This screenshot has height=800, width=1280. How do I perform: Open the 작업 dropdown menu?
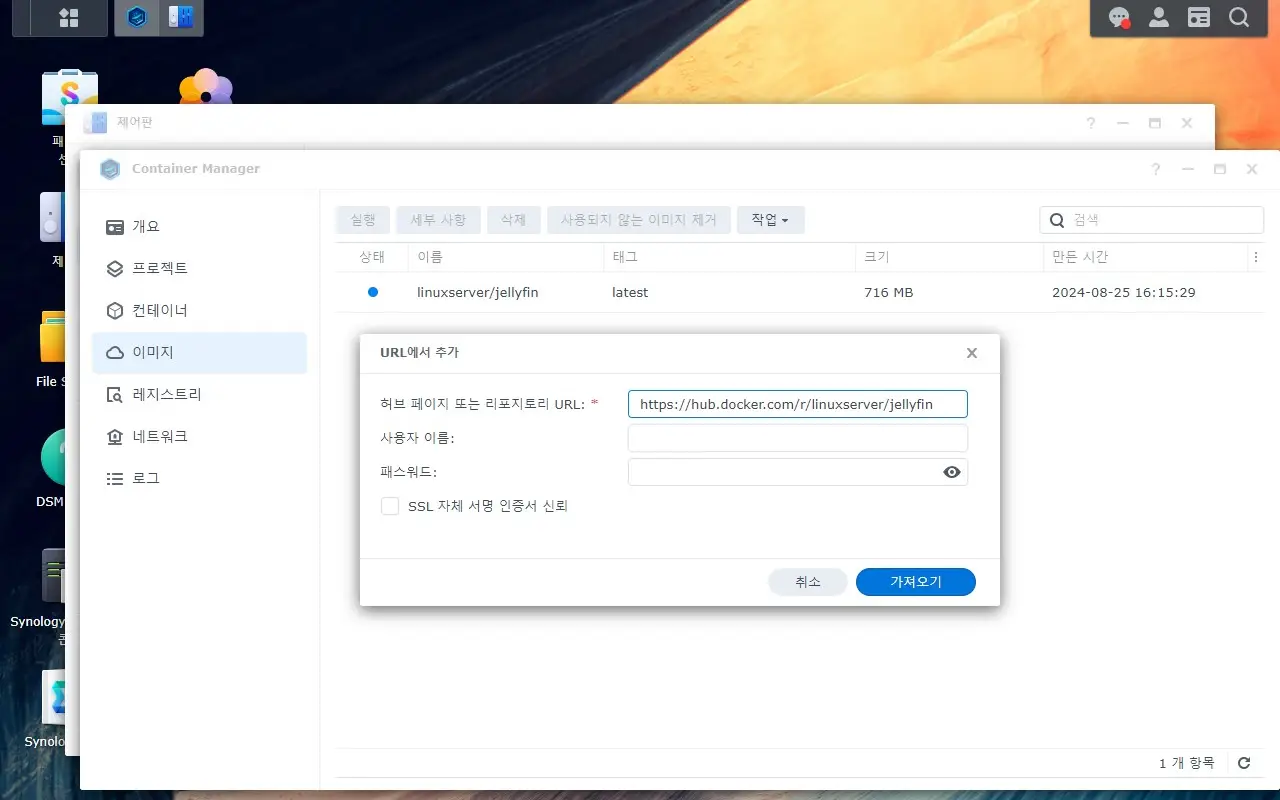point(770,219)
